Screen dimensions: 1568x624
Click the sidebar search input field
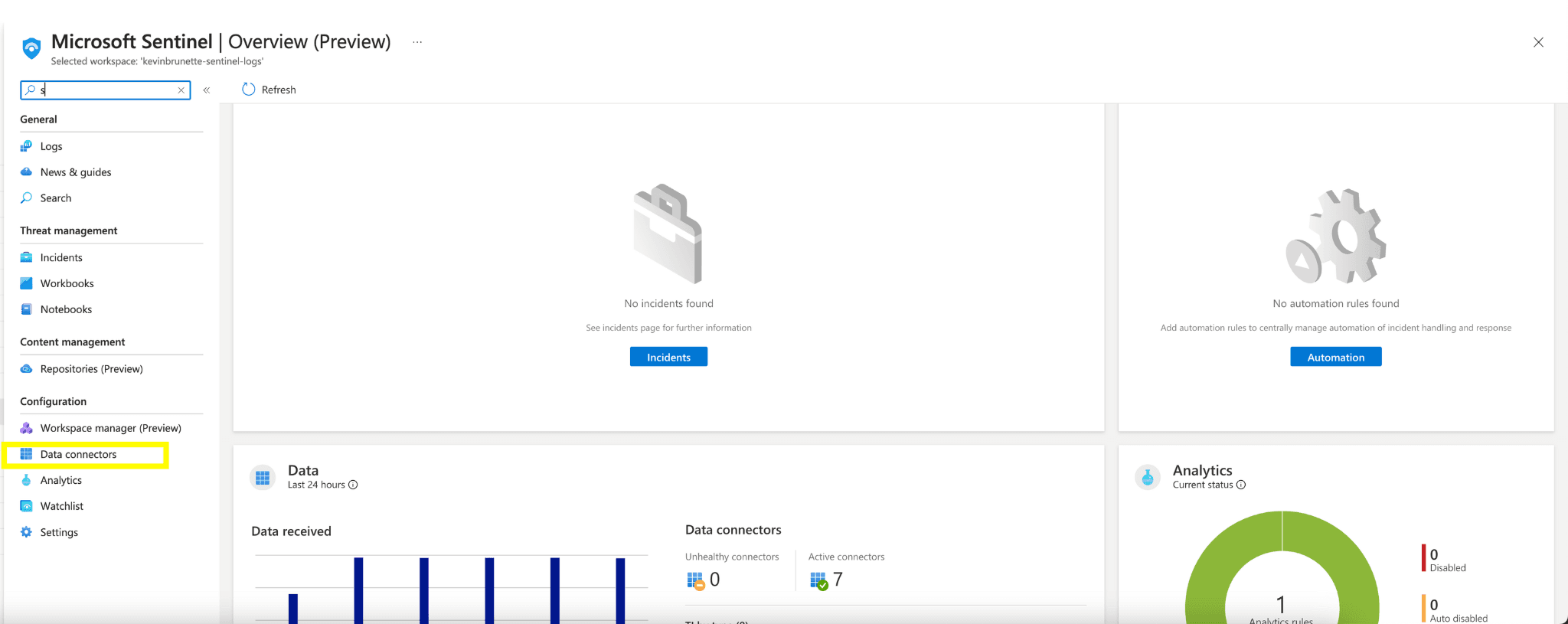click(x=106, y=90)
